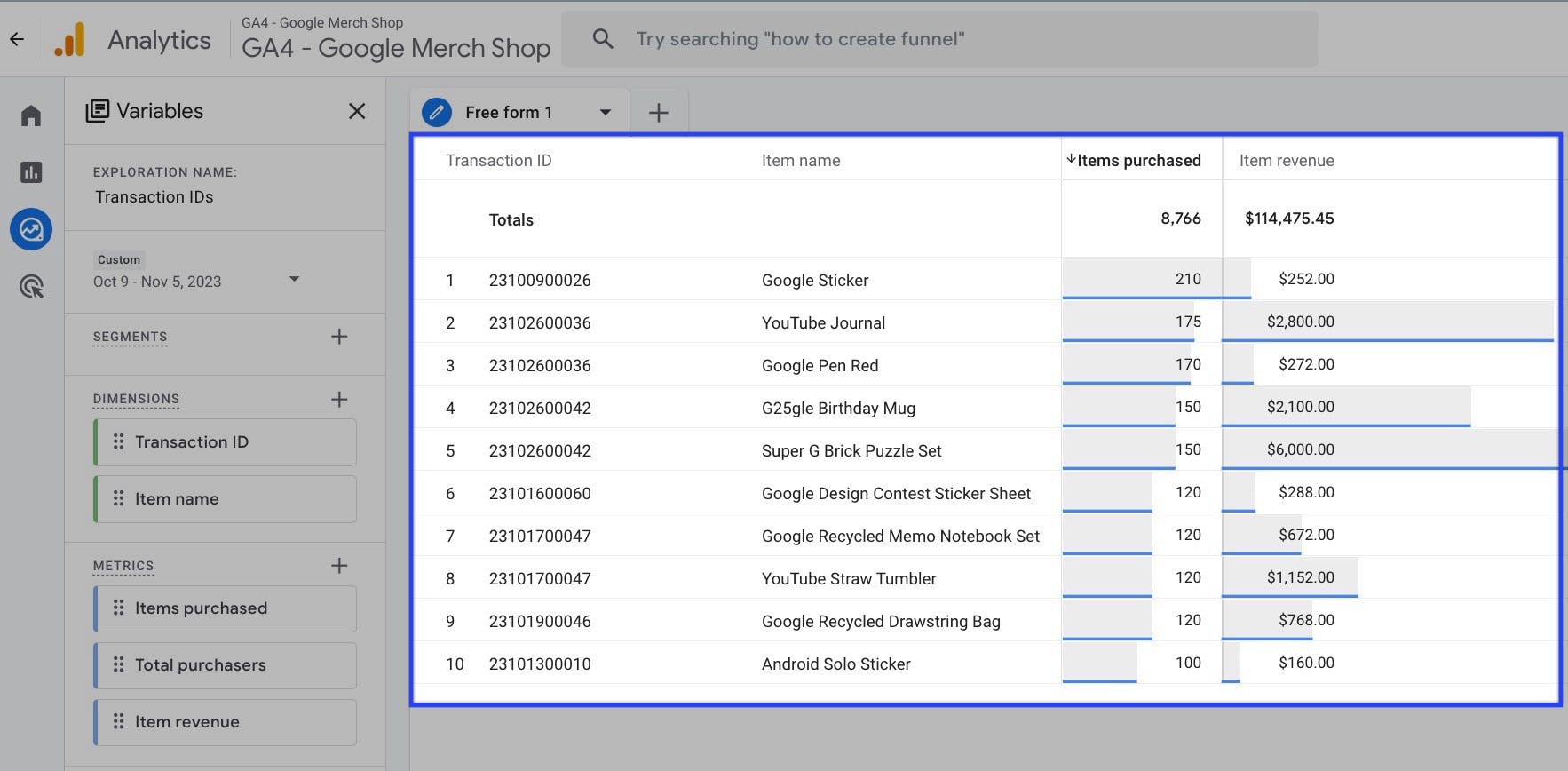Click the Totals row label
Viewport: 1568px width, 771px height.
511,220
